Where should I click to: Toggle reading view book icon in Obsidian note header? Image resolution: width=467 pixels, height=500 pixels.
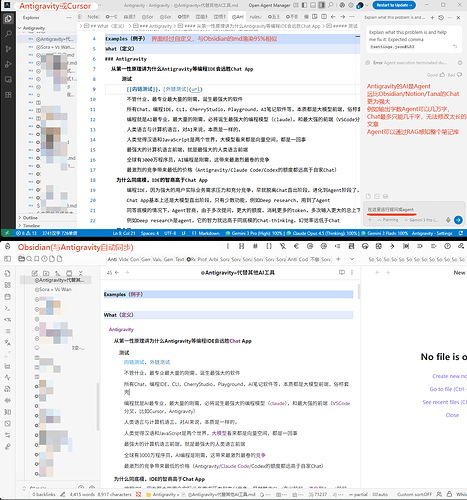(x=342, y=272)
